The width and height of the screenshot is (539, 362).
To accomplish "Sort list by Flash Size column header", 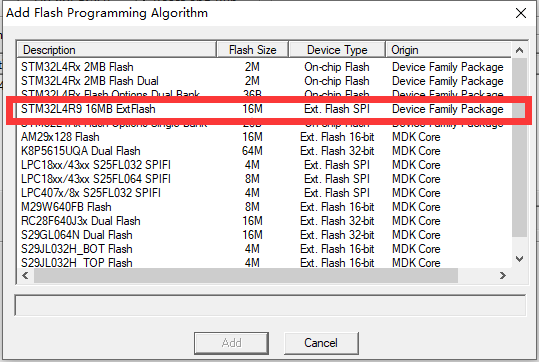I will tap(253, 50).
